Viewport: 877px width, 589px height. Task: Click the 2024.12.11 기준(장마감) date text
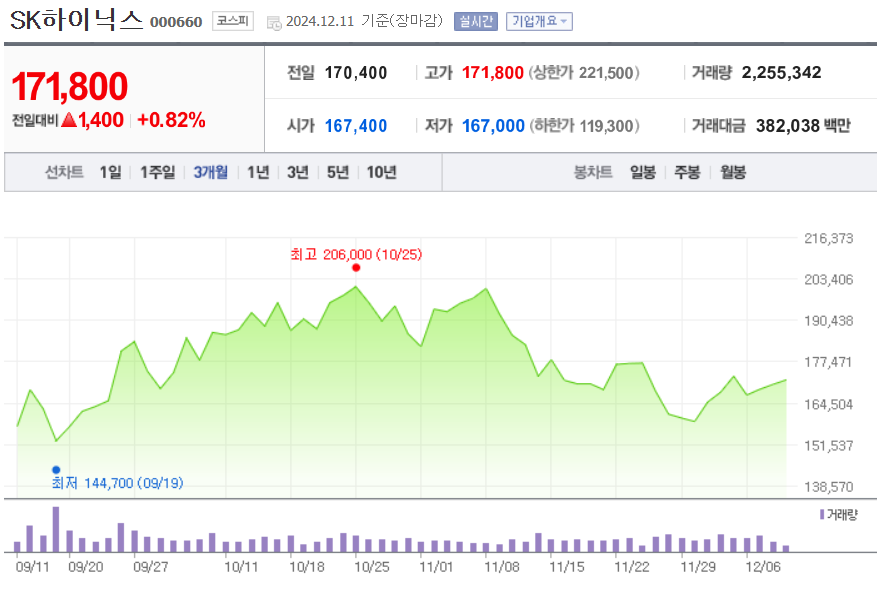tap(364, 21)
